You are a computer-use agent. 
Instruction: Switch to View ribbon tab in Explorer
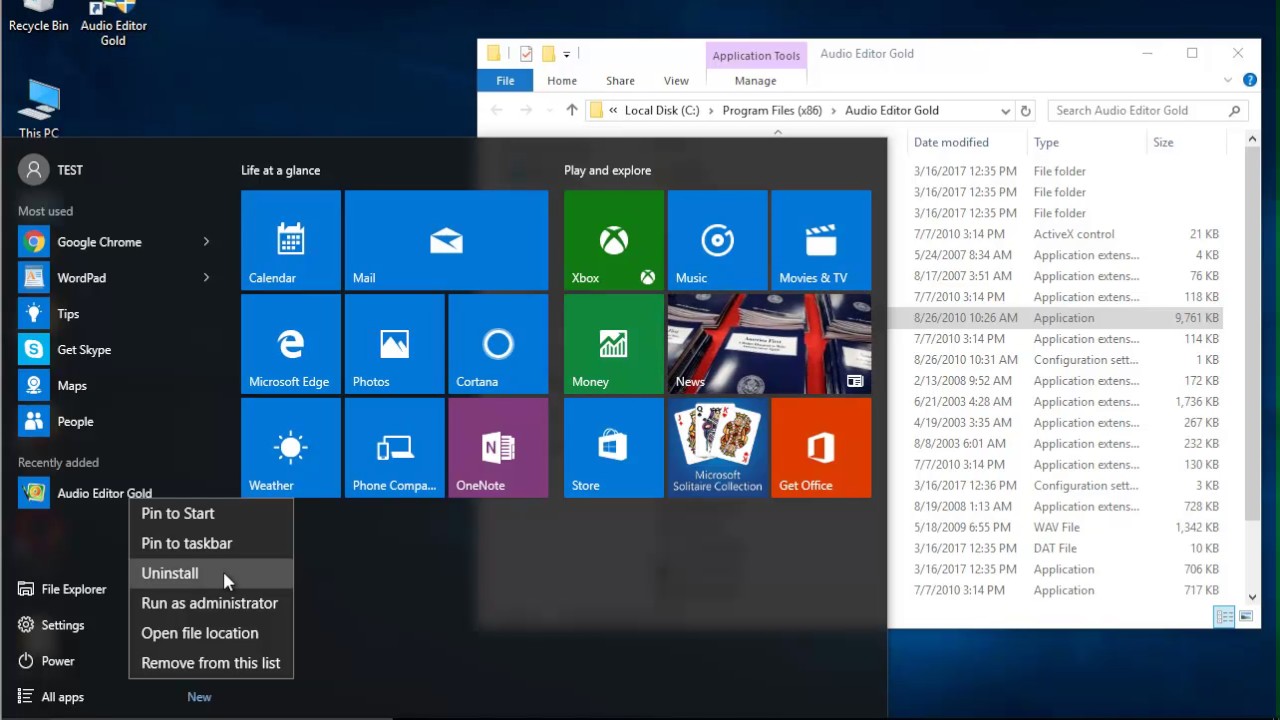pyautogui.click(x=676, y=81)
